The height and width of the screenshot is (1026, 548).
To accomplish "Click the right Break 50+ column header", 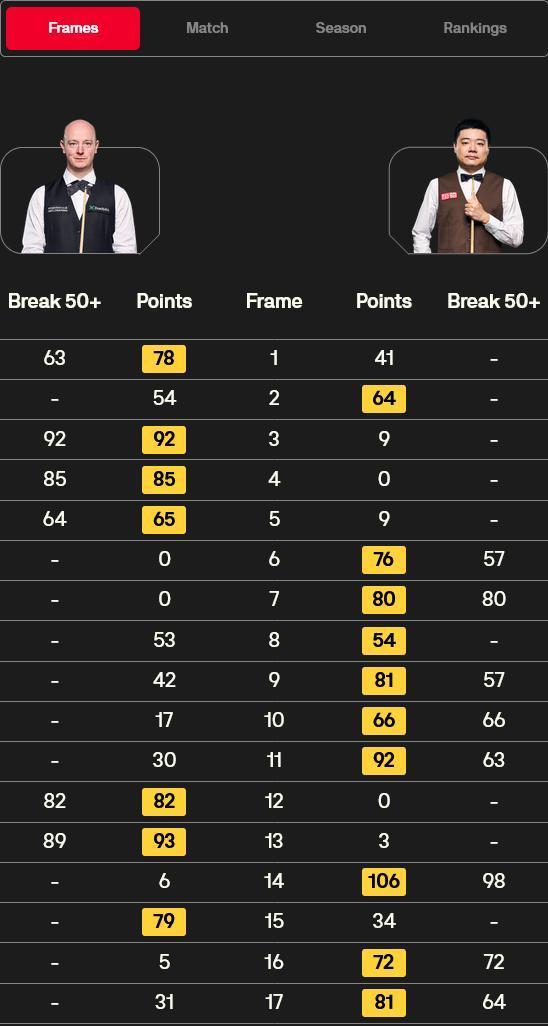I will [494, 301].
